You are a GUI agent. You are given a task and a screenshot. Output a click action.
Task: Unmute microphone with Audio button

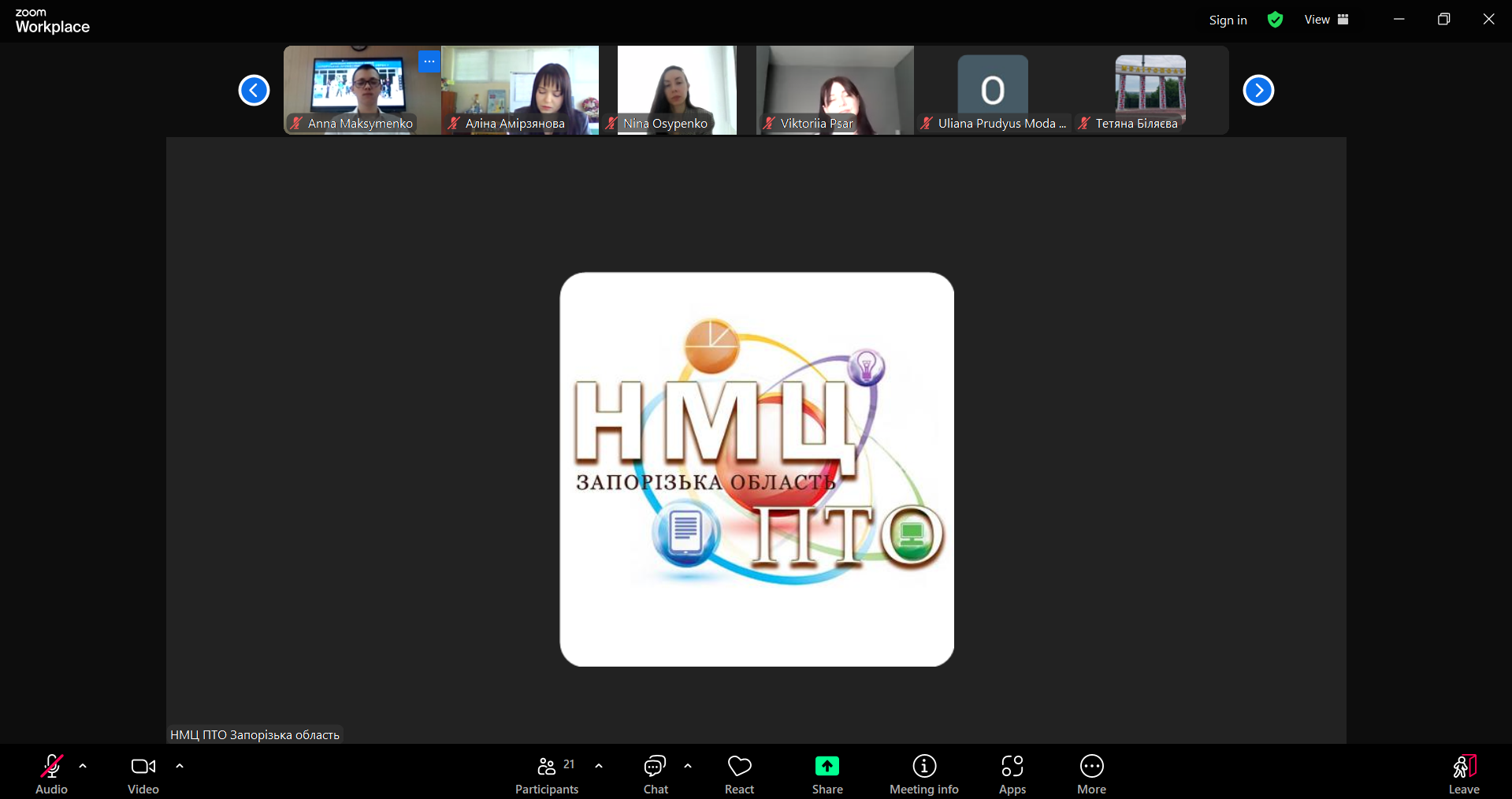click(x=51, y=766)
